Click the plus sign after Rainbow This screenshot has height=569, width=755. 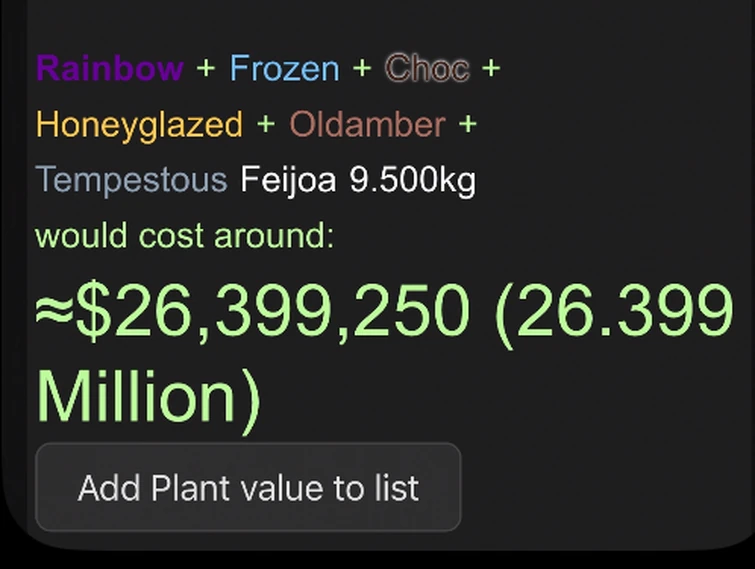pos(206,69)
